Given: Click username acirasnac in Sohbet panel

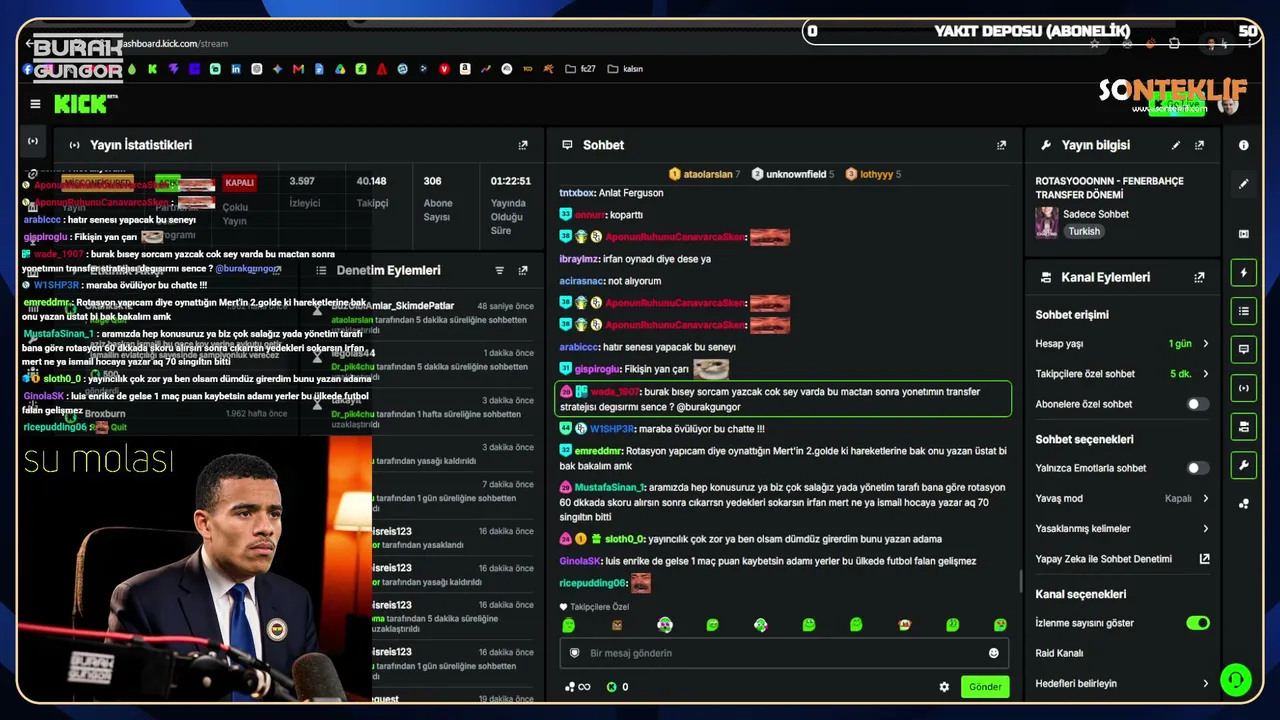Looking at the screenshot, I should click(581, 281).
